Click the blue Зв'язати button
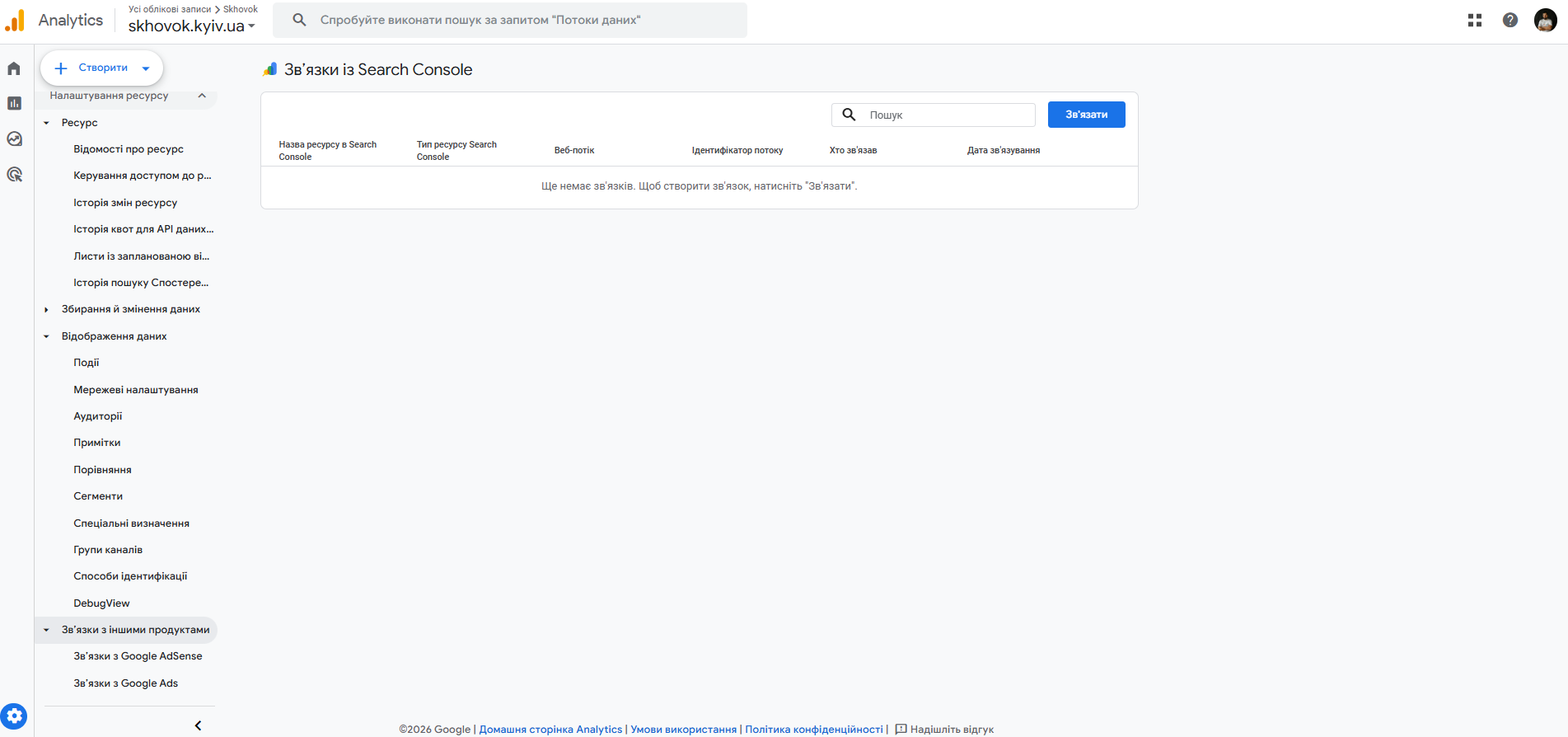The image size is (1568, 737). click(x=1086, y=115)
